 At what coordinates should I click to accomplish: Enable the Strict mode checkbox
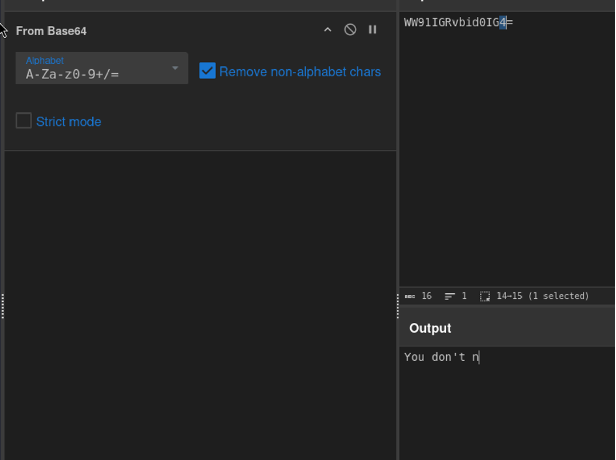[24, 121]
